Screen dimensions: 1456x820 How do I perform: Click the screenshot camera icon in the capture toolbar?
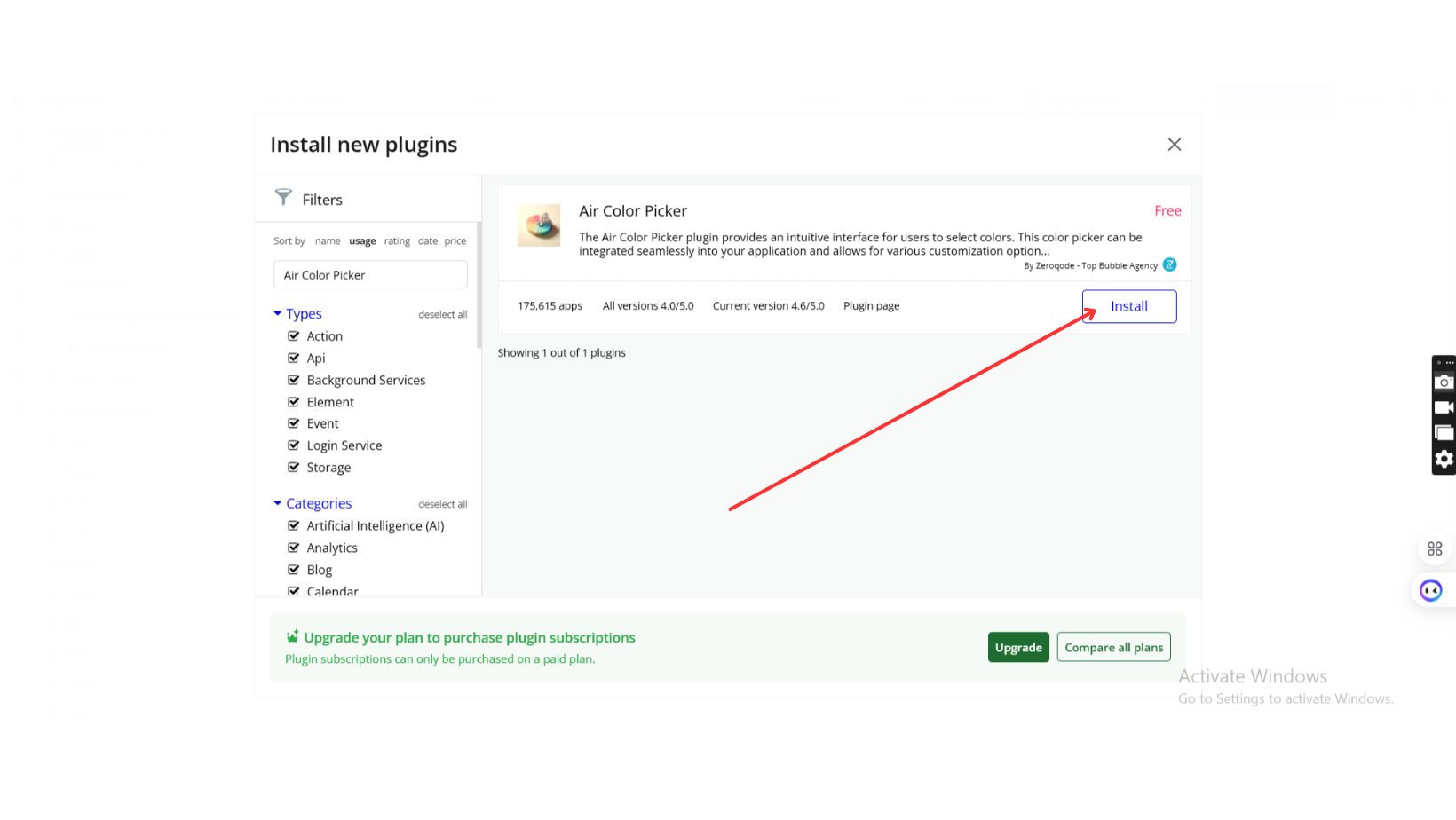click(1444, 382)
